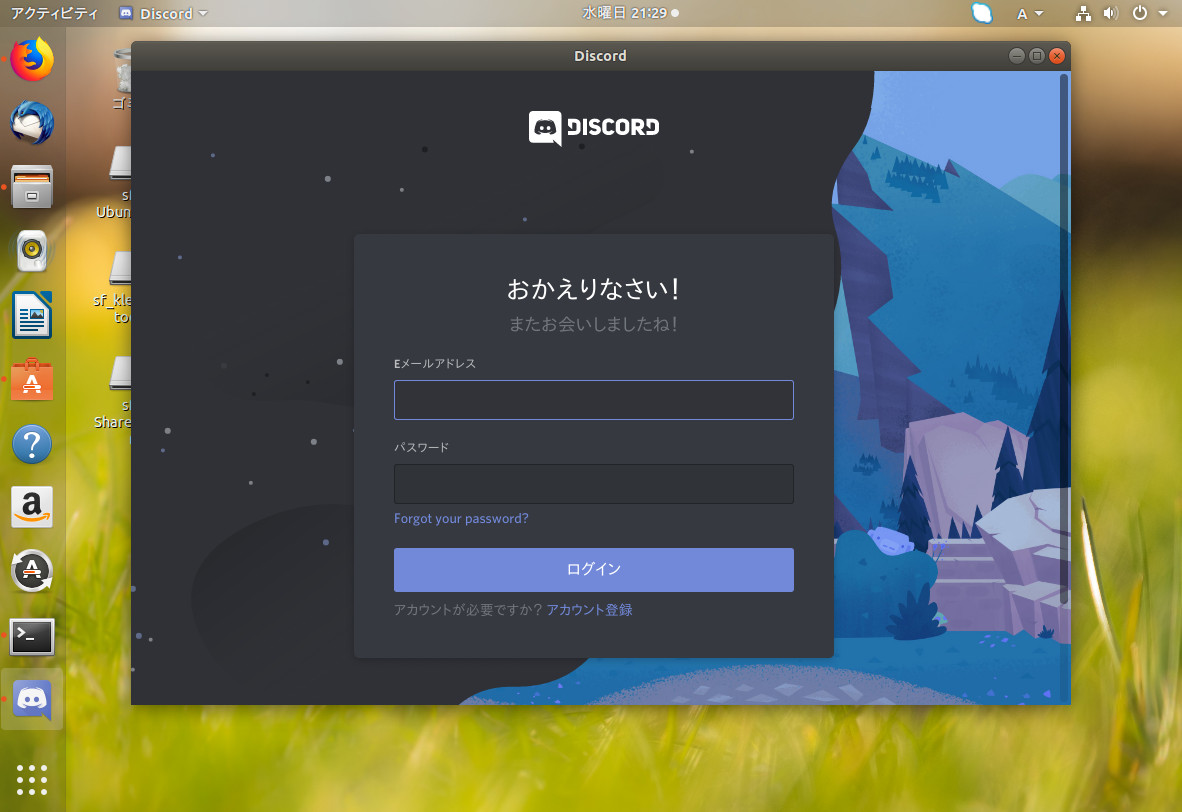Click the おかえりなさい! heading

[594, 289]
